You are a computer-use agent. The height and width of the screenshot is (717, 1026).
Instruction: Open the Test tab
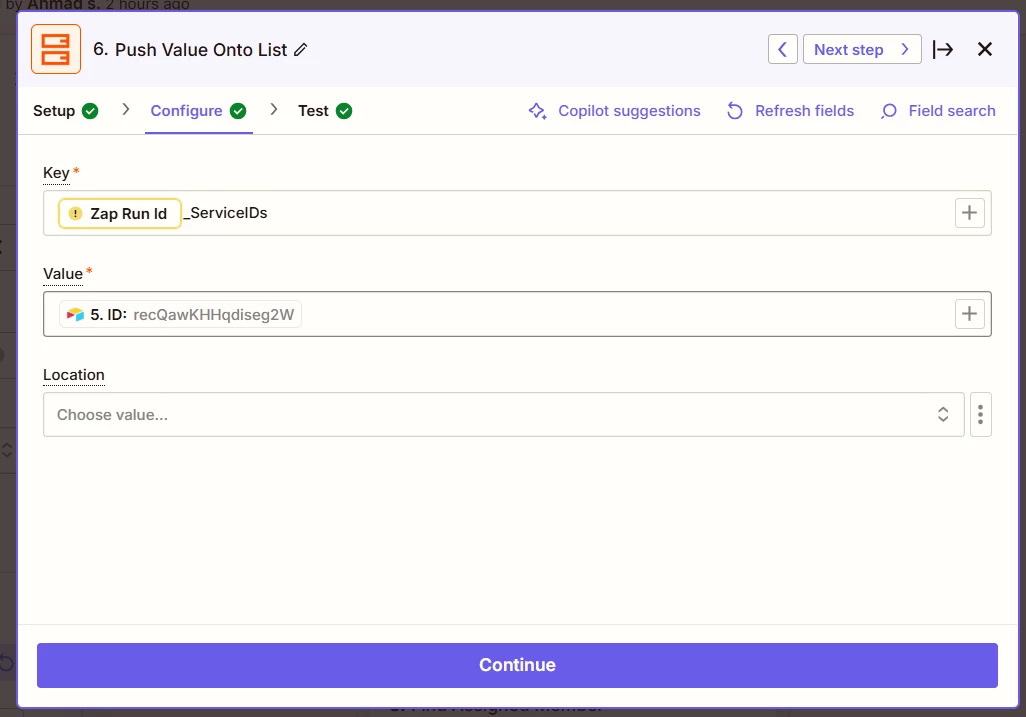pyautogui.click(x=325, y=111)
